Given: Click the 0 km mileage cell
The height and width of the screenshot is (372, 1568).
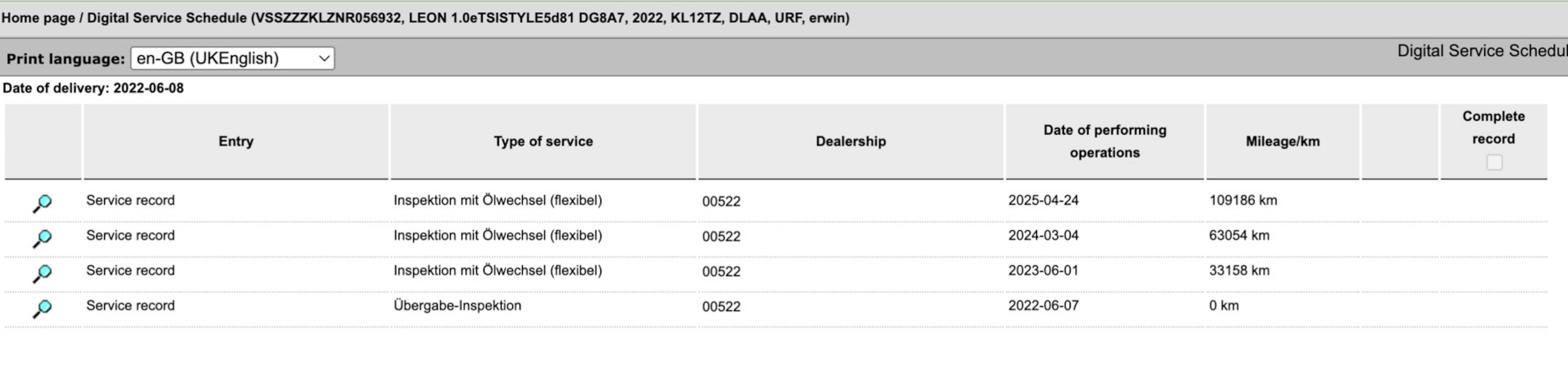Looking at the screenshot, I should pos(1224,306).
